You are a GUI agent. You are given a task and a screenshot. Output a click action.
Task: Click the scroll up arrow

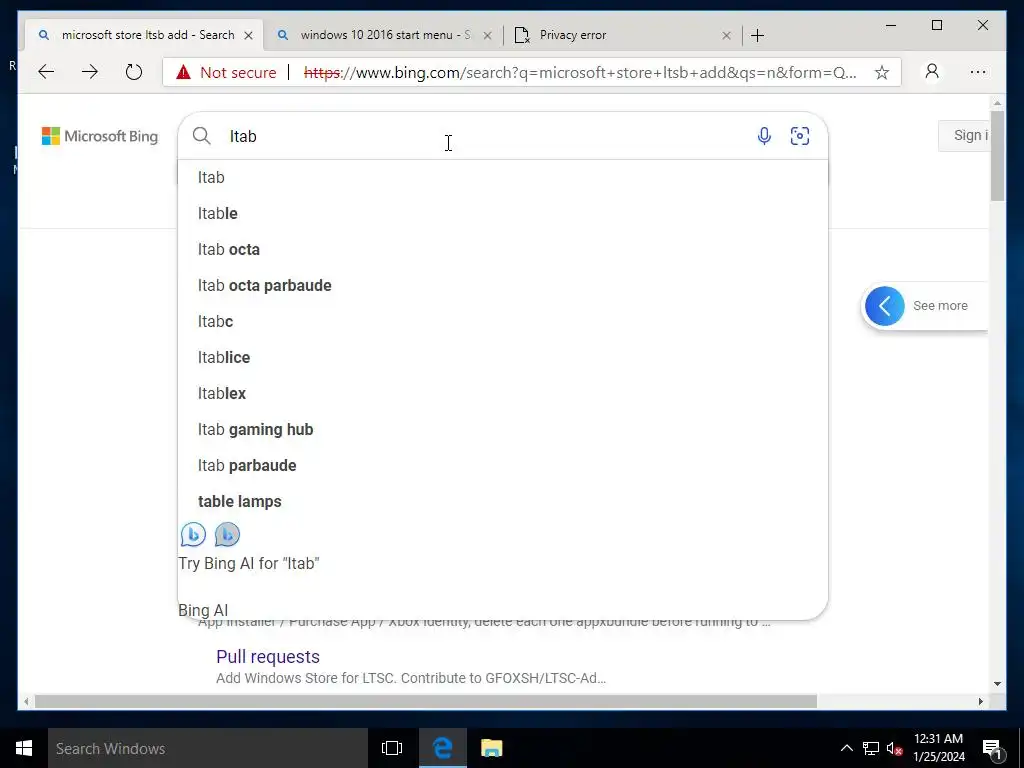997,103
